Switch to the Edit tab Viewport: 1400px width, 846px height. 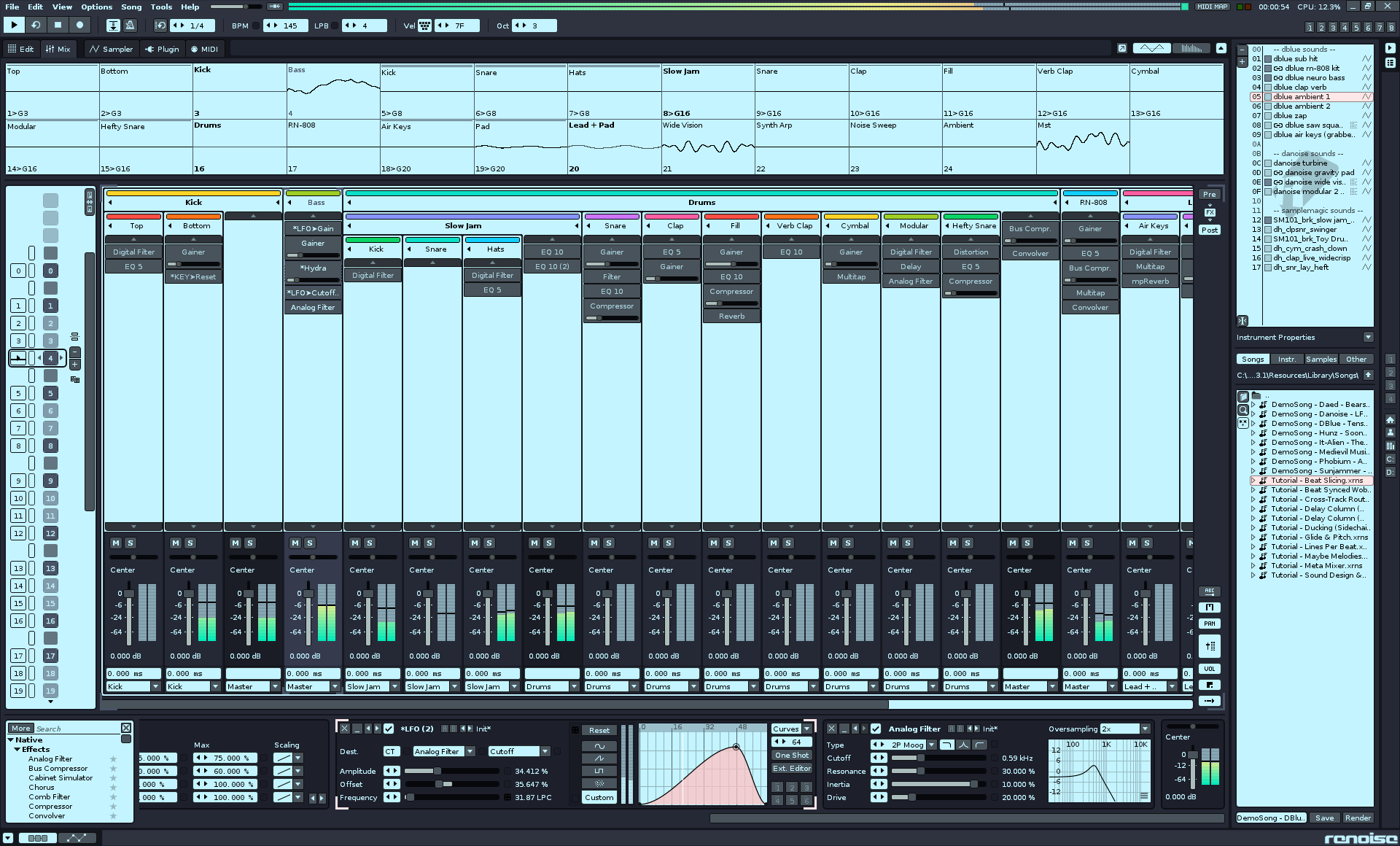click(x=20, y=49)
